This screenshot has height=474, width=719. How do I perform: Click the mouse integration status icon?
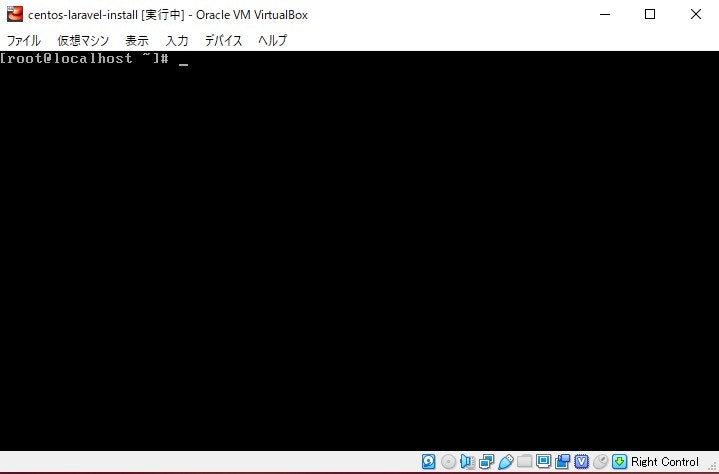pyautogui.click(x=600, y=461)
